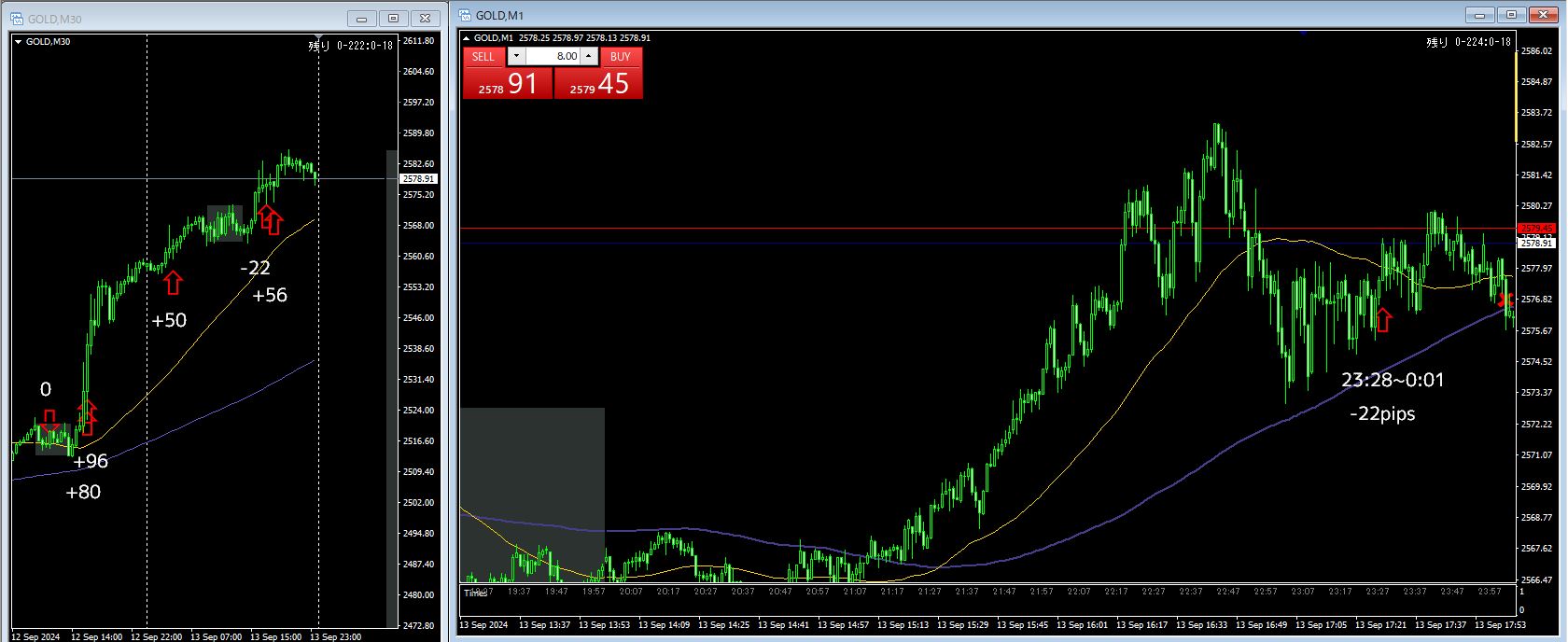The image size is (1568, 642).
Task: Minimize the GOLD,M1 chart window
Action: pos(1479,14)
